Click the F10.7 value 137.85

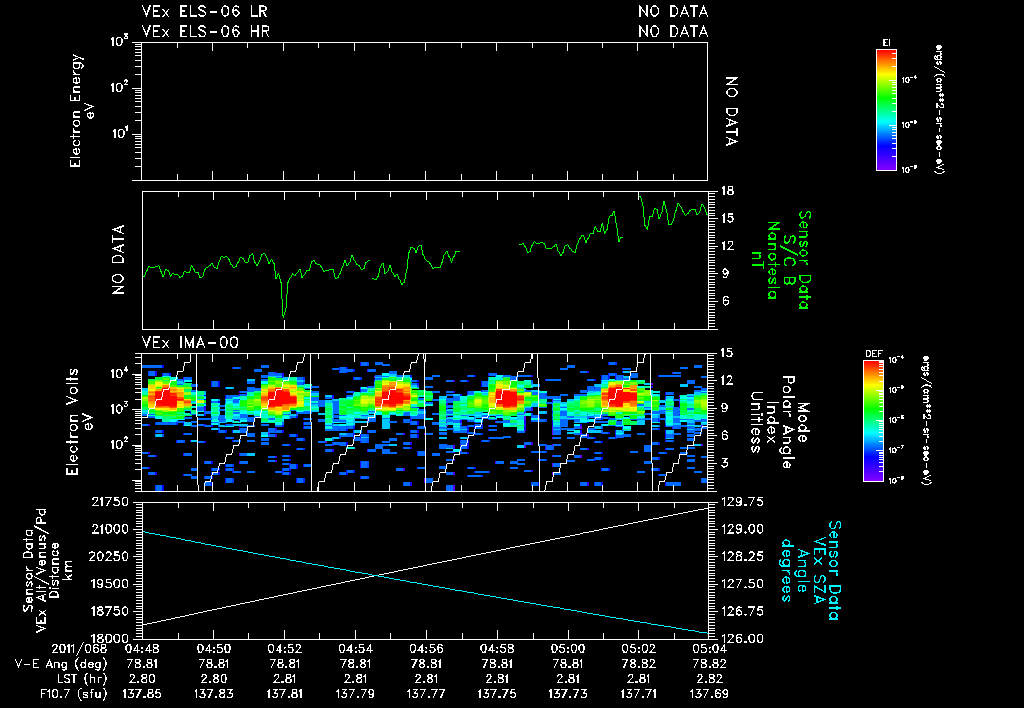tap(142, 694)
